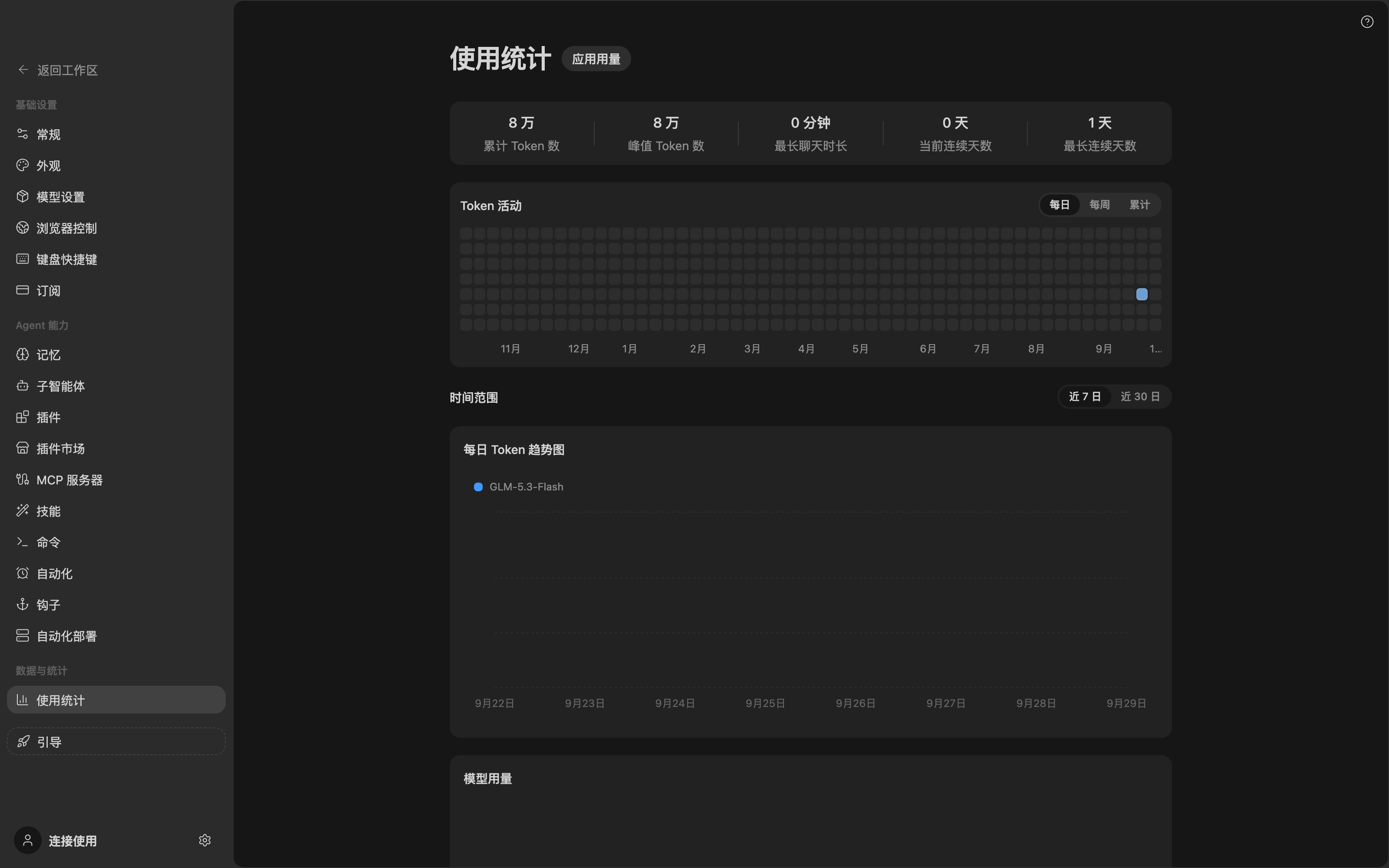Open the 插件市场 page
Image resolution: width=1389 pixels, height=868 pixels.
coord(116,448)
